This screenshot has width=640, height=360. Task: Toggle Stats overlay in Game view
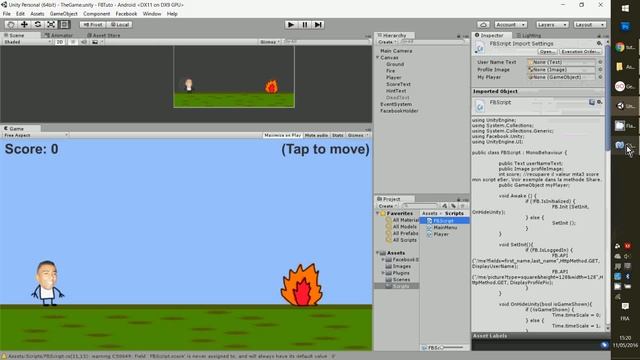point(338,135)
